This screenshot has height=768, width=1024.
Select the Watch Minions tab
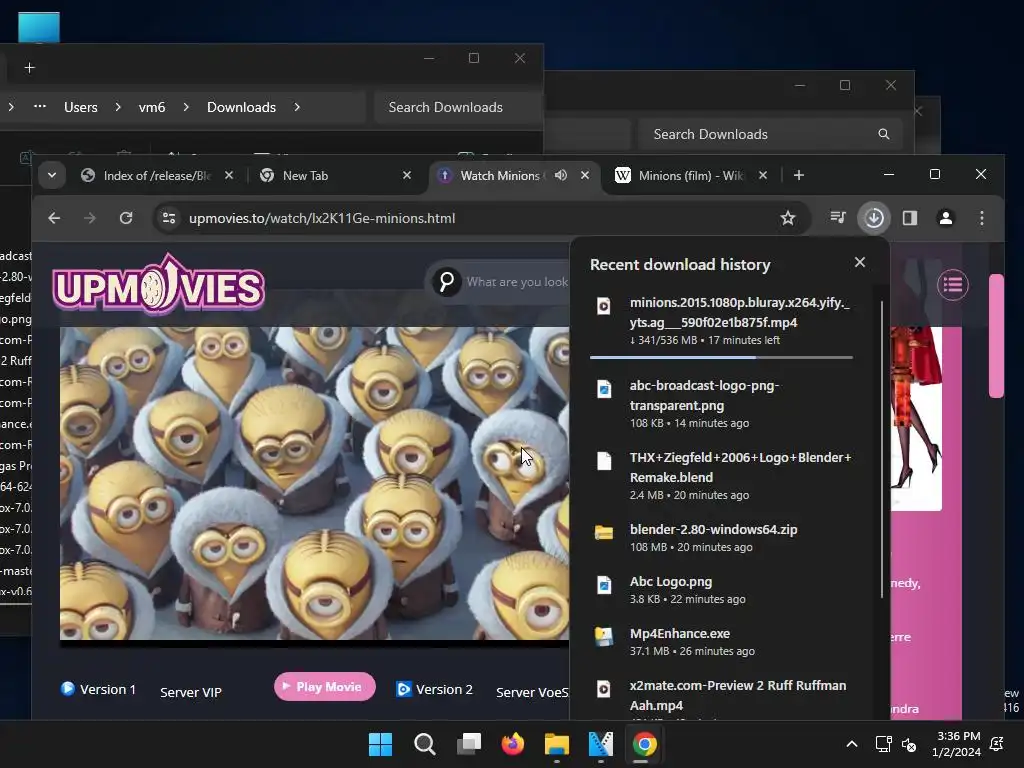(501, 175)
